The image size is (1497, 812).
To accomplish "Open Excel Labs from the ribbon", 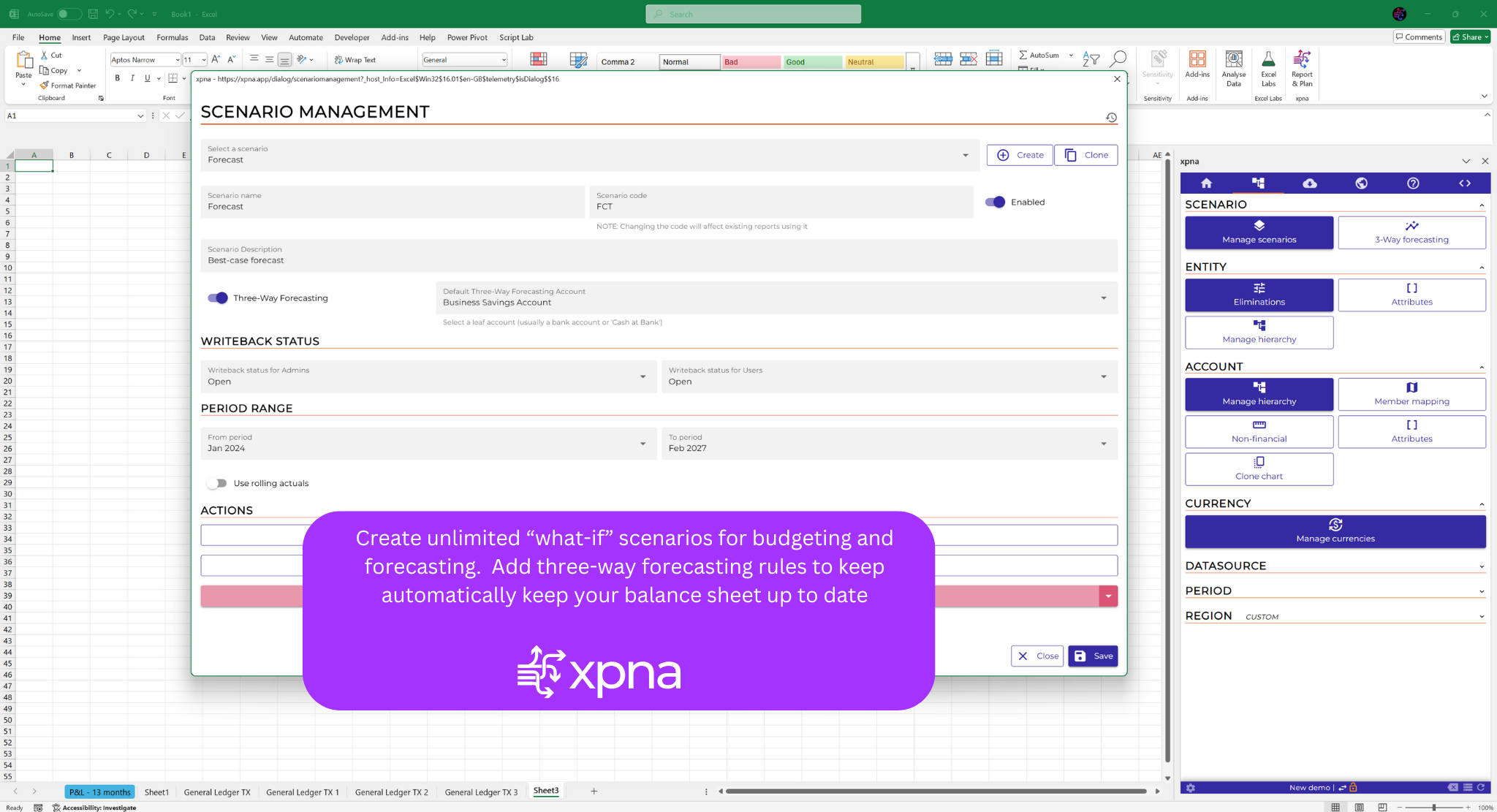I will (x=1268, y=69).
